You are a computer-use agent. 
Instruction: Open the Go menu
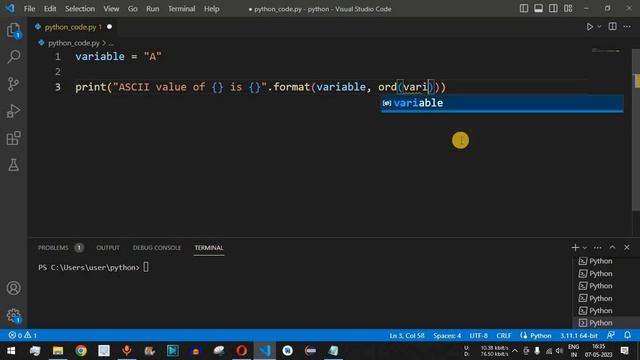[x=133, y=9]
